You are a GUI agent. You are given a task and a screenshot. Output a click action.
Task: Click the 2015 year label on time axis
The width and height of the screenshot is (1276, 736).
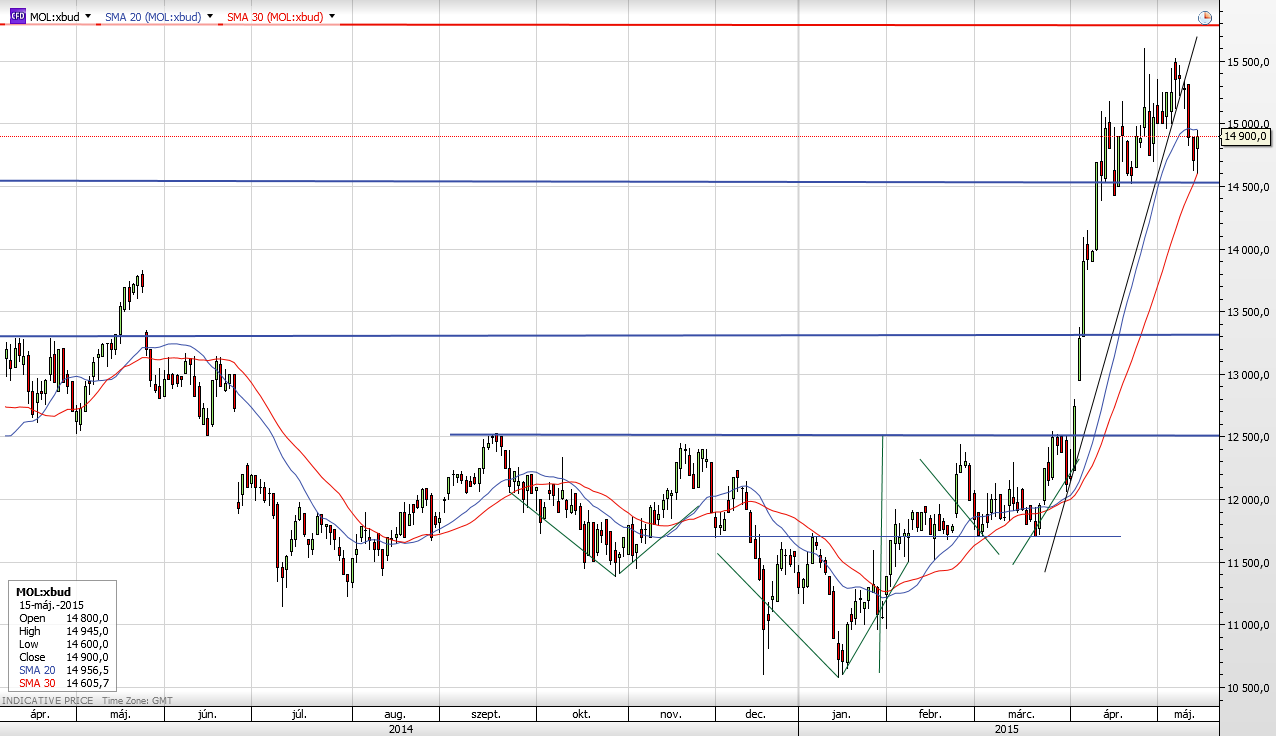[1008, 729]
